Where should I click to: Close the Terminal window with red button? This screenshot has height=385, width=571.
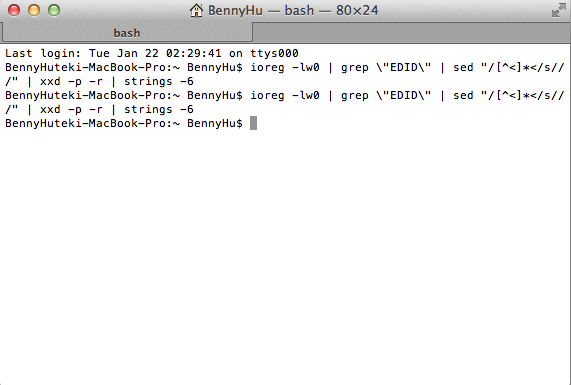click(14, 10)
